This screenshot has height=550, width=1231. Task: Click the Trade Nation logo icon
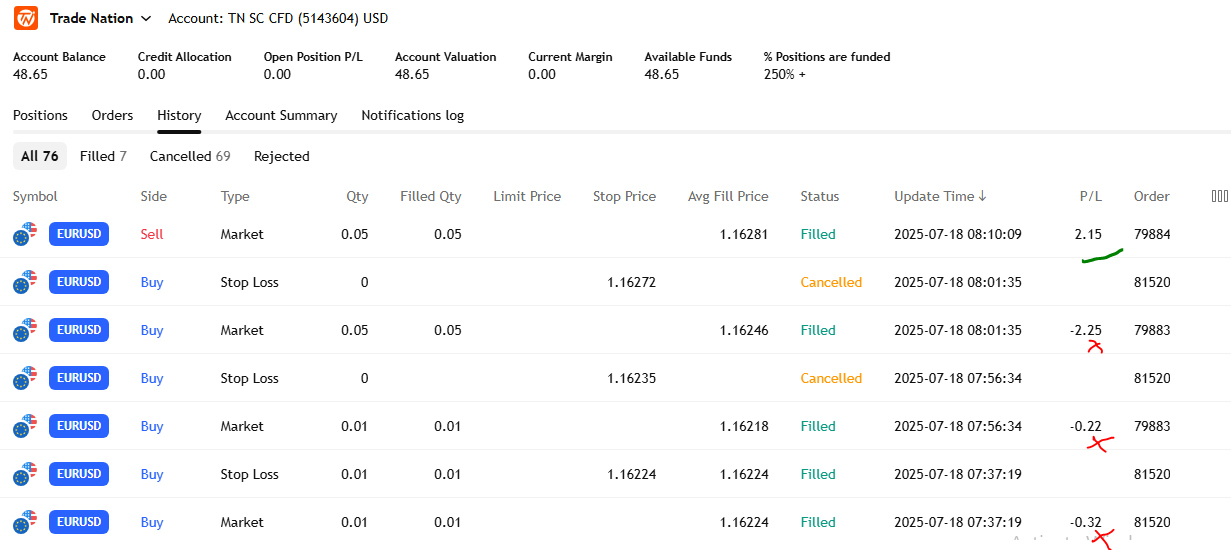coord(26,18)
